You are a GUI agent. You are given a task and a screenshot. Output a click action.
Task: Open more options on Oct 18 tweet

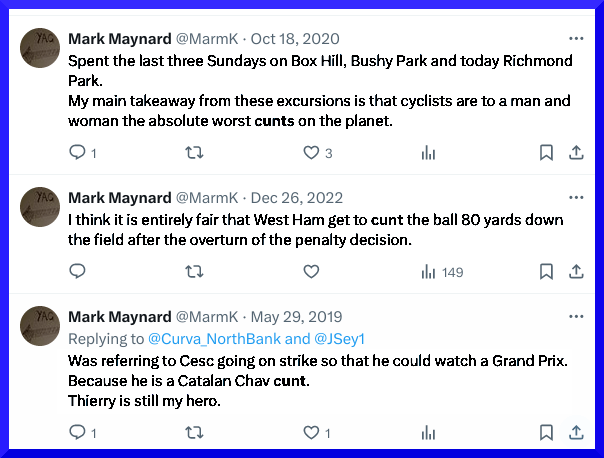(x=576, y=39)
